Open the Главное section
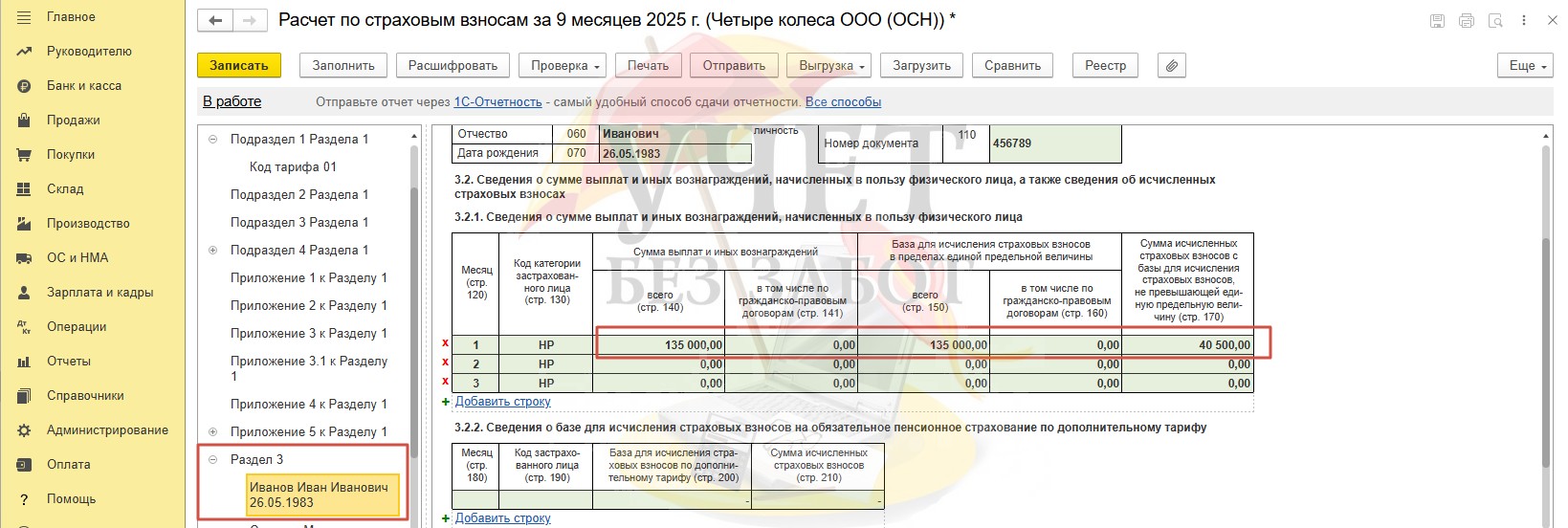Viewport: 1568px width, 528px height. click(71, 17)
